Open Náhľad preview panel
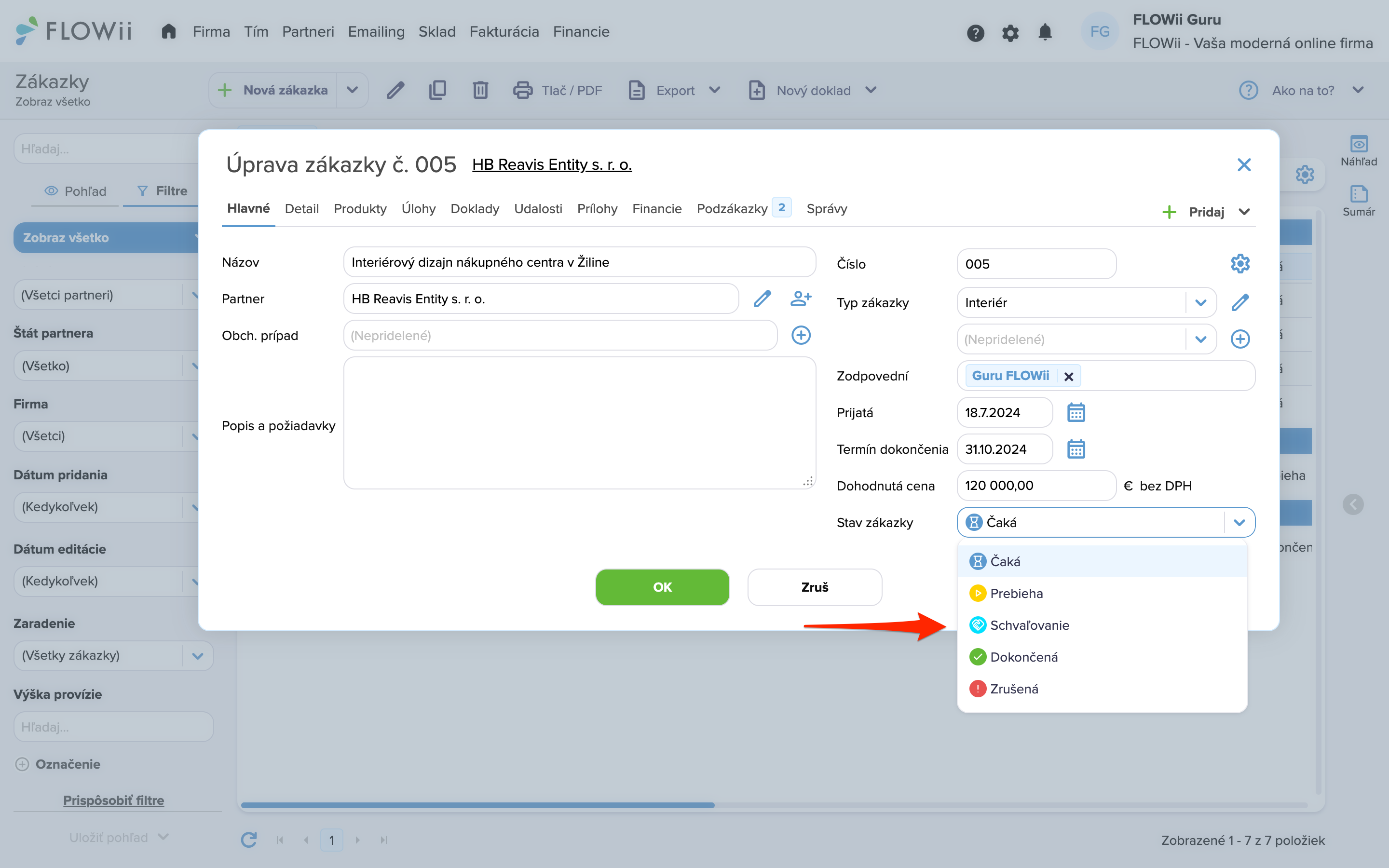 point(1359,151)
